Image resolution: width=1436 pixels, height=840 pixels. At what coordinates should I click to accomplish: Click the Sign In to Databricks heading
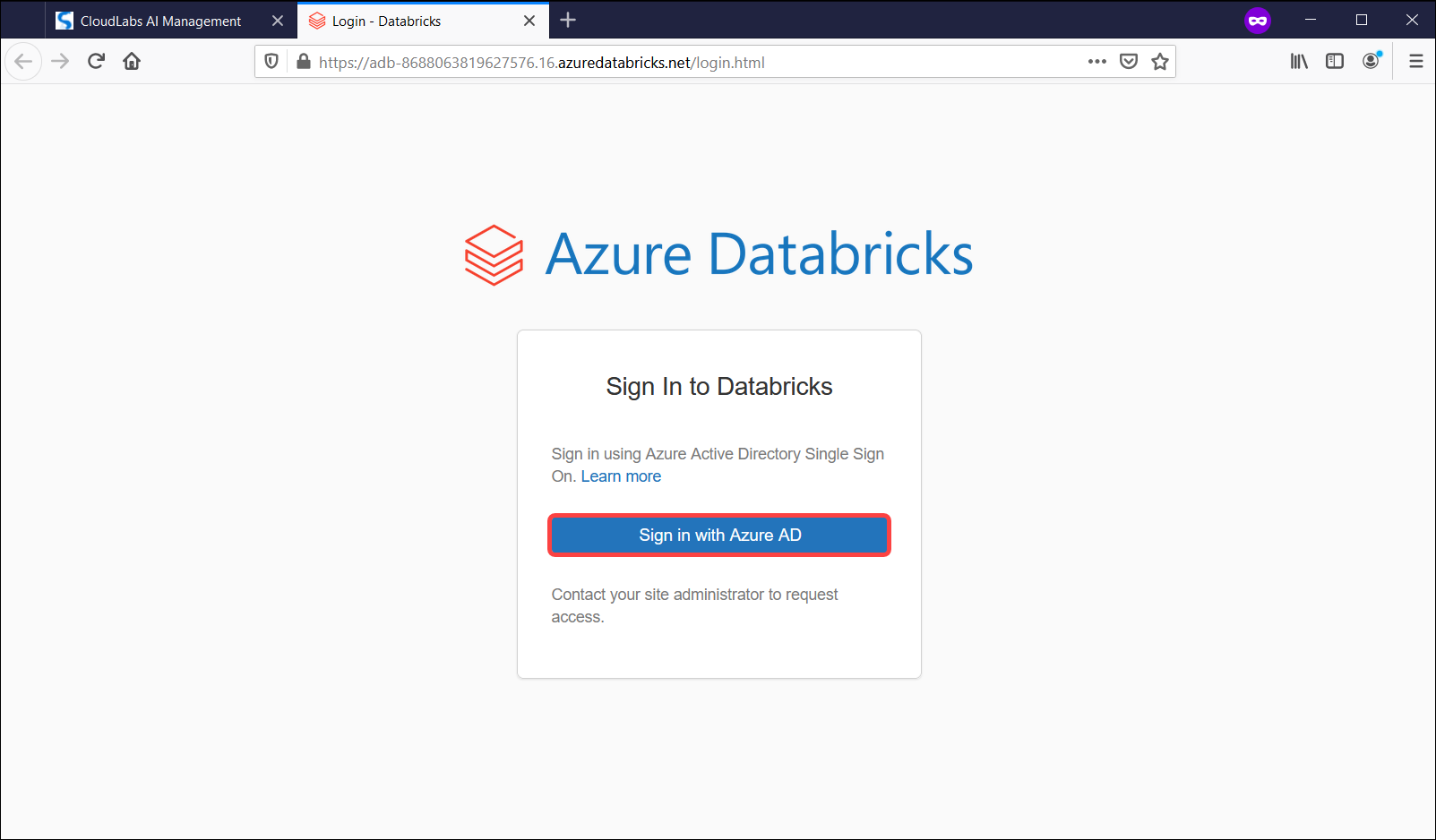point(719,386)
